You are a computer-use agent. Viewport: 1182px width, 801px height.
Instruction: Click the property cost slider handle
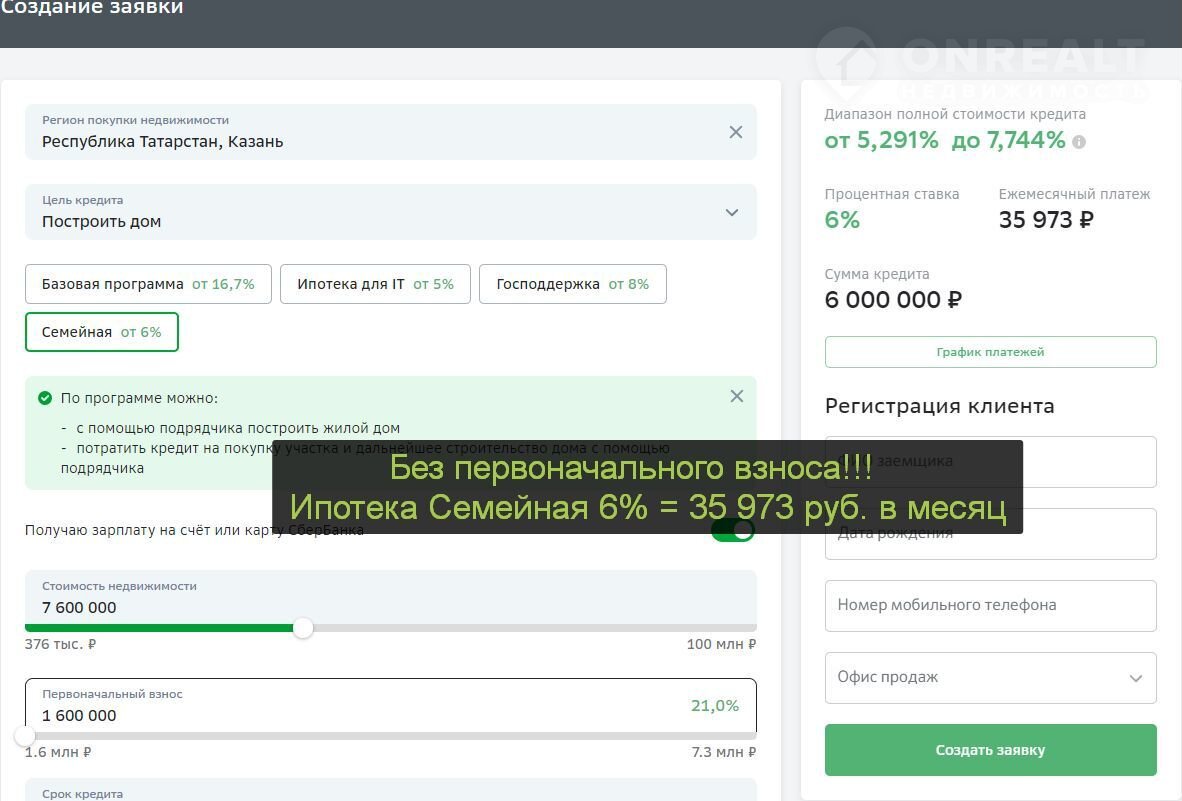point(303,628)
